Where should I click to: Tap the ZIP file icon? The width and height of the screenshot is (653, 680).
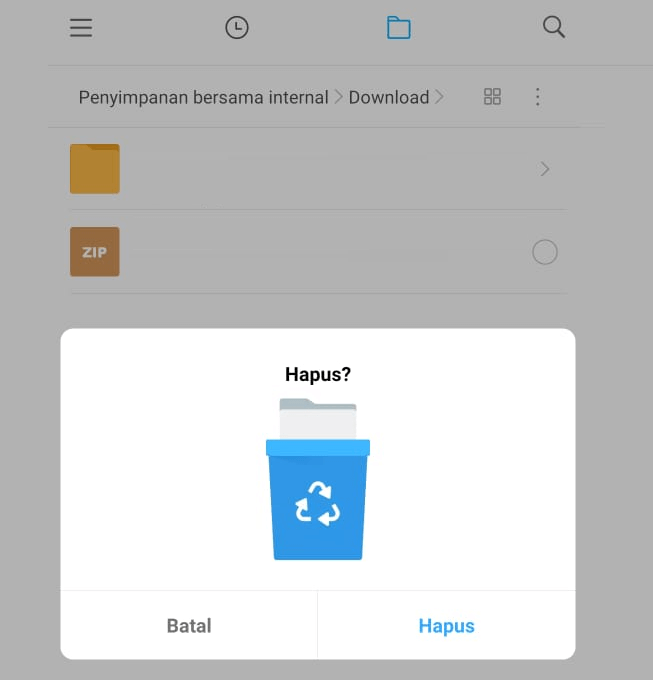pos(95,252)
